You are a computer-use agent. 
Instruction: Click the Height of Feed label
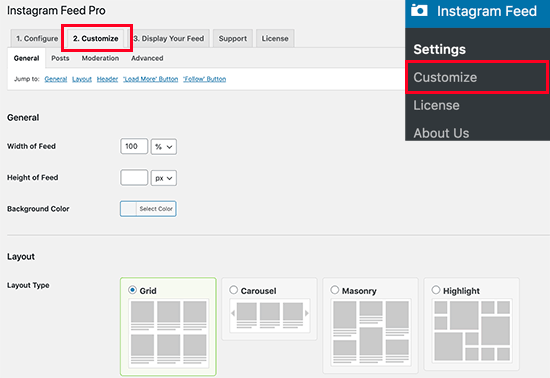[33, 177]
